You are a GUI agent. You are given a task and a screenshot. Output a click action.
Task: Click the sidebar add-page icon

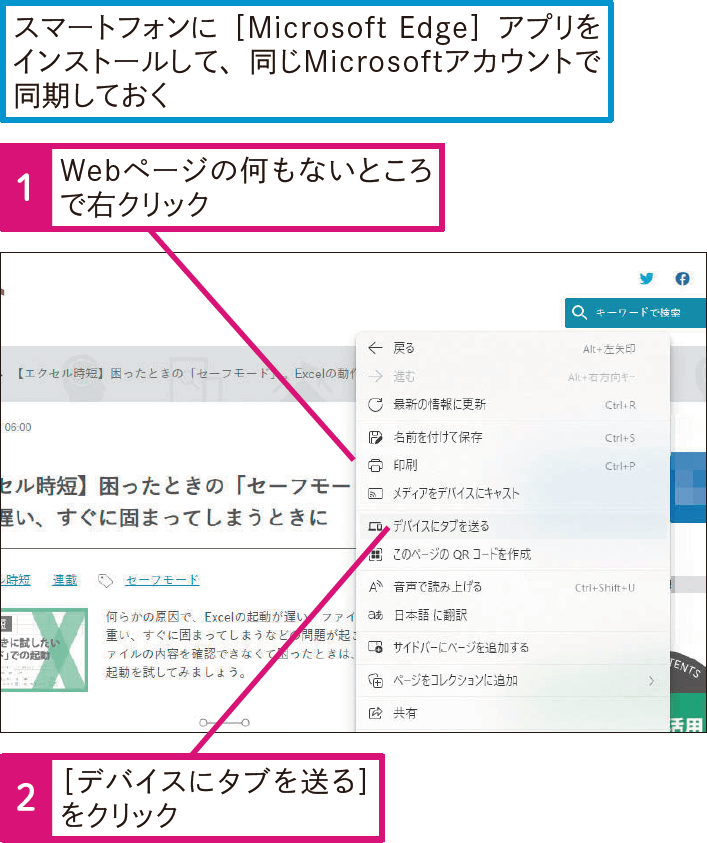tap(375, 647)
